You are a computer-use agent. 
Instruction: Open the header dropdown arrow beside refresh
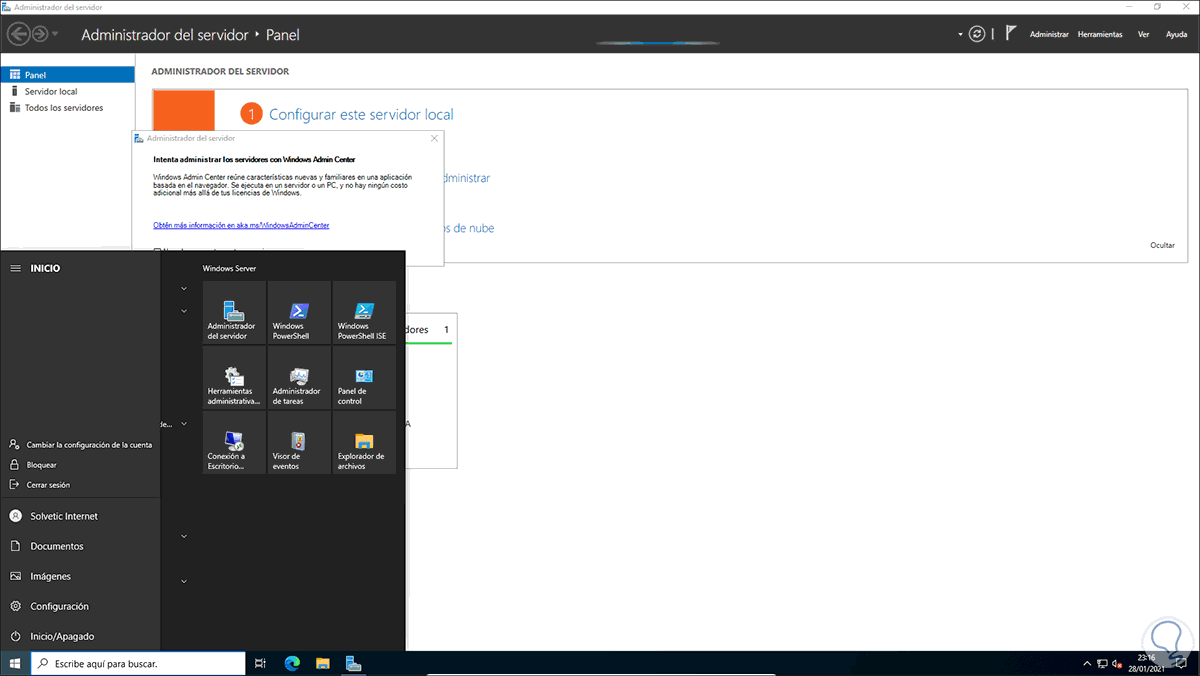click(x=959, y=34)
